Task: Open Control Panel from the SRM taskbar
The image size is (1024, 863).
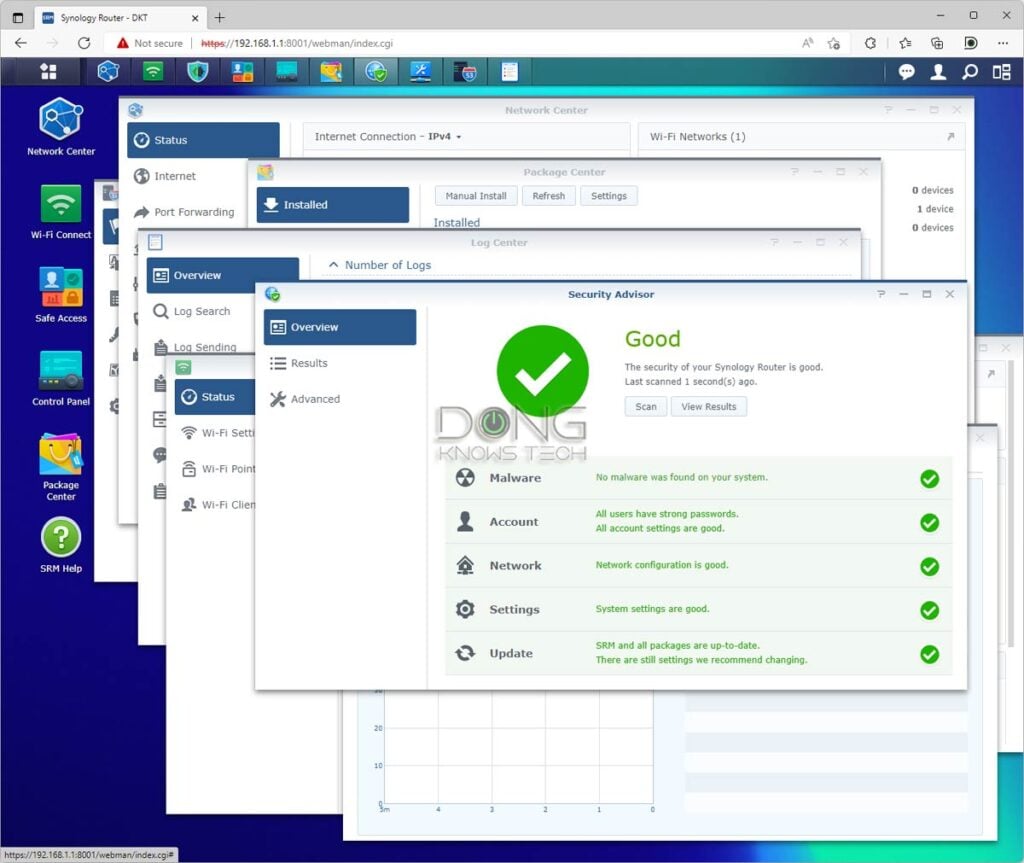Action: tap(287, 71)
